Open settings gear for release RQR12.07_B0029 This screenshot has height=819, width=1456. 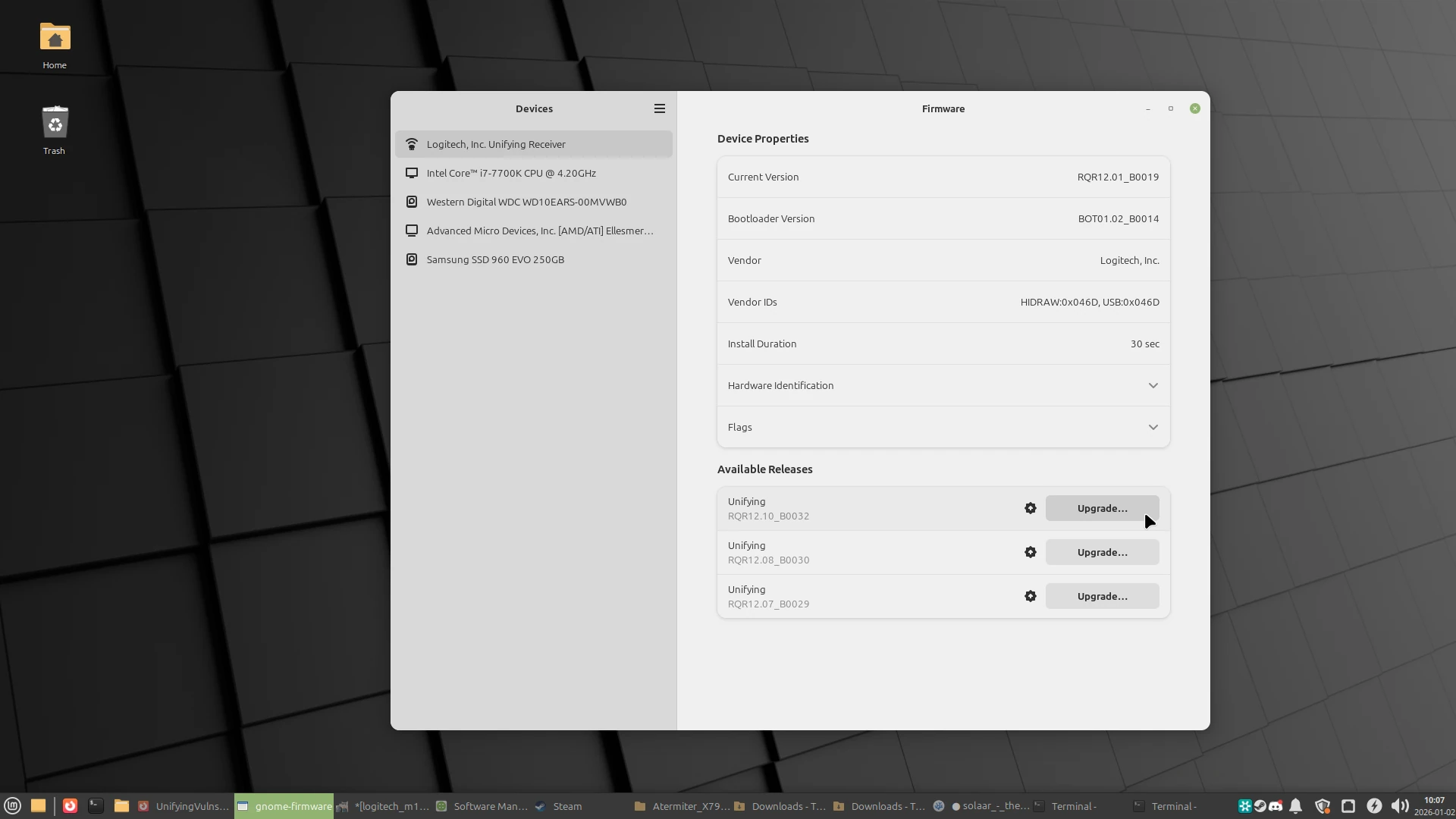tap(1030, 596)
